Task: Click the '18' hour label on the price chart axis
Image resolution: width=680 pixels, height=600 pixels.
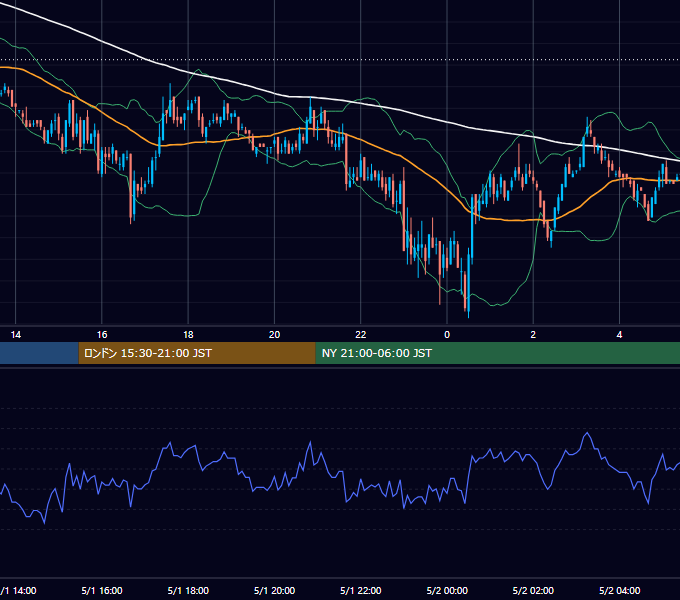Action: tap(188, 335)
